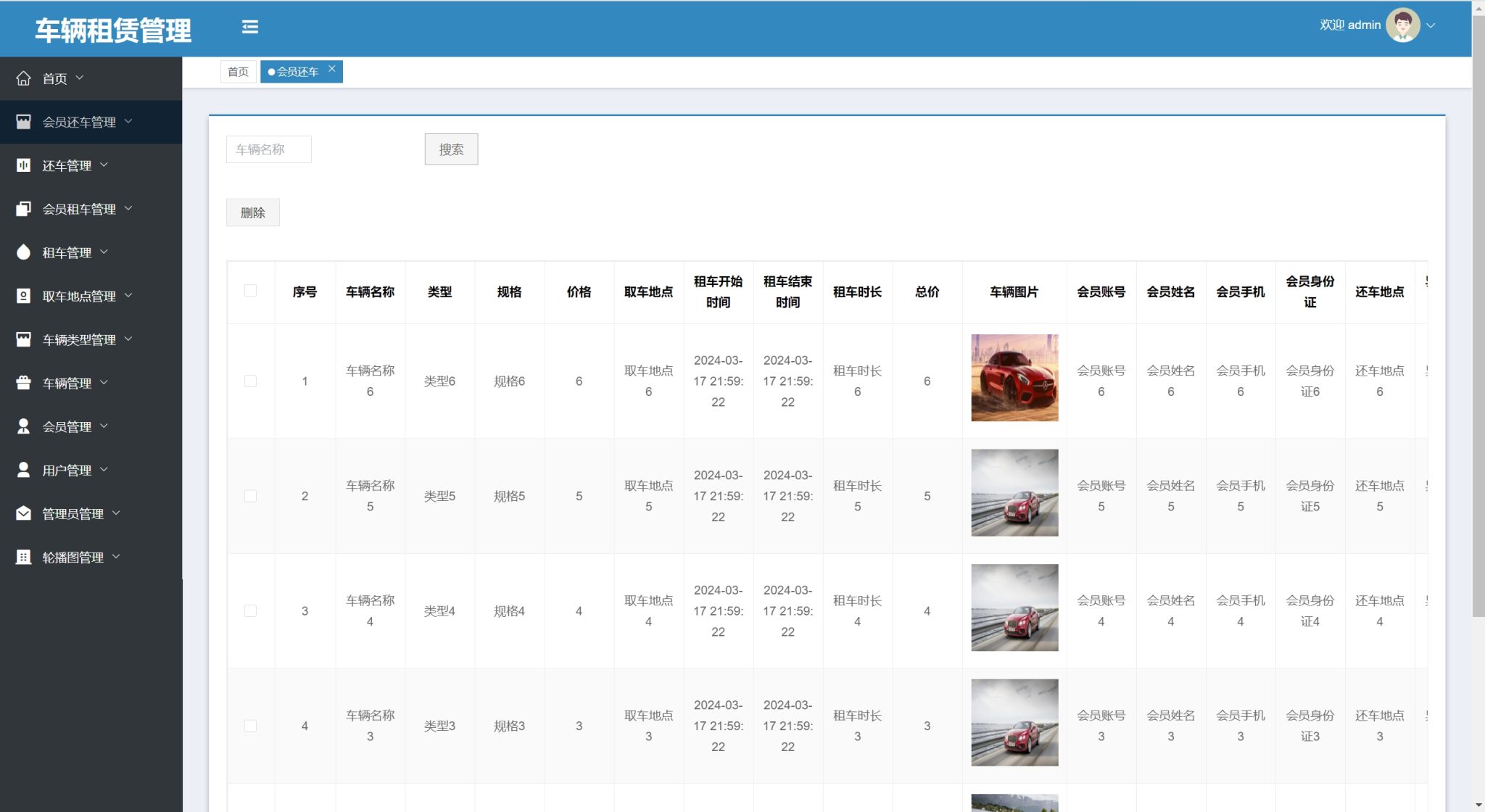Click the 车辆管理 vehicle management icon
Screen dimensions: 1485x812
(24, 383)
